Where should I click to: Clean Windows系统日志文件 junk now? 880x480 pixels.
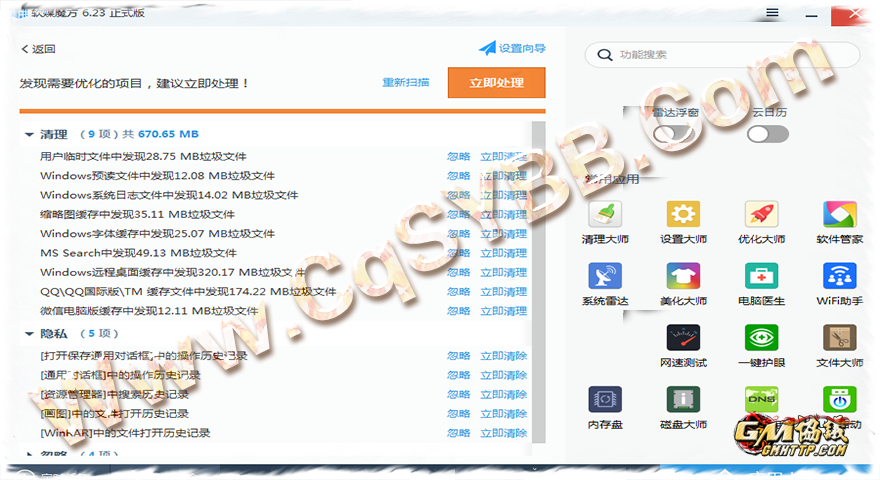click(x=503, y=195)
